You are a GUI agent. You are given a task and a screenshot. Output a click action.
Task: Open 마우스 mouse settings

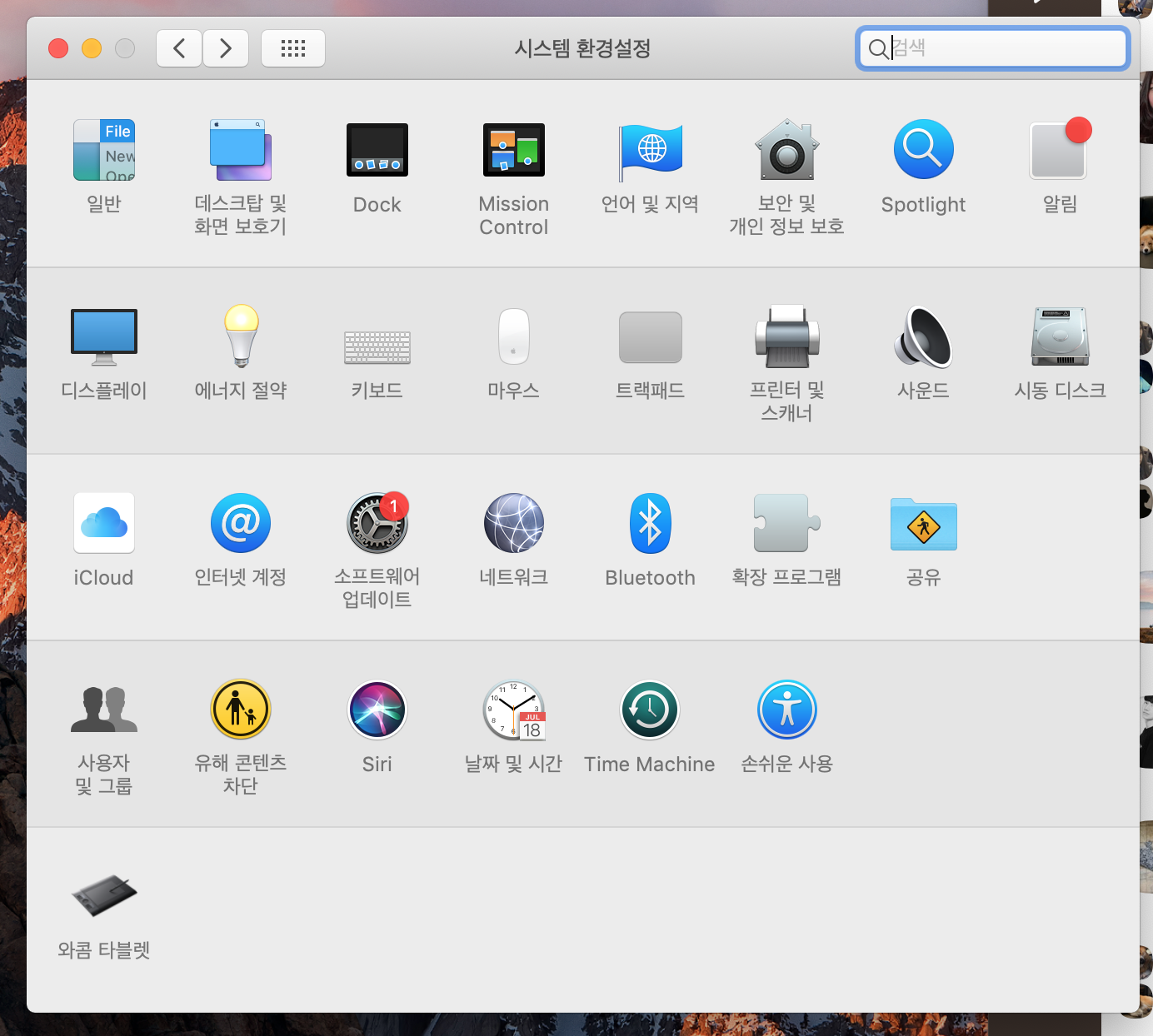514,336
